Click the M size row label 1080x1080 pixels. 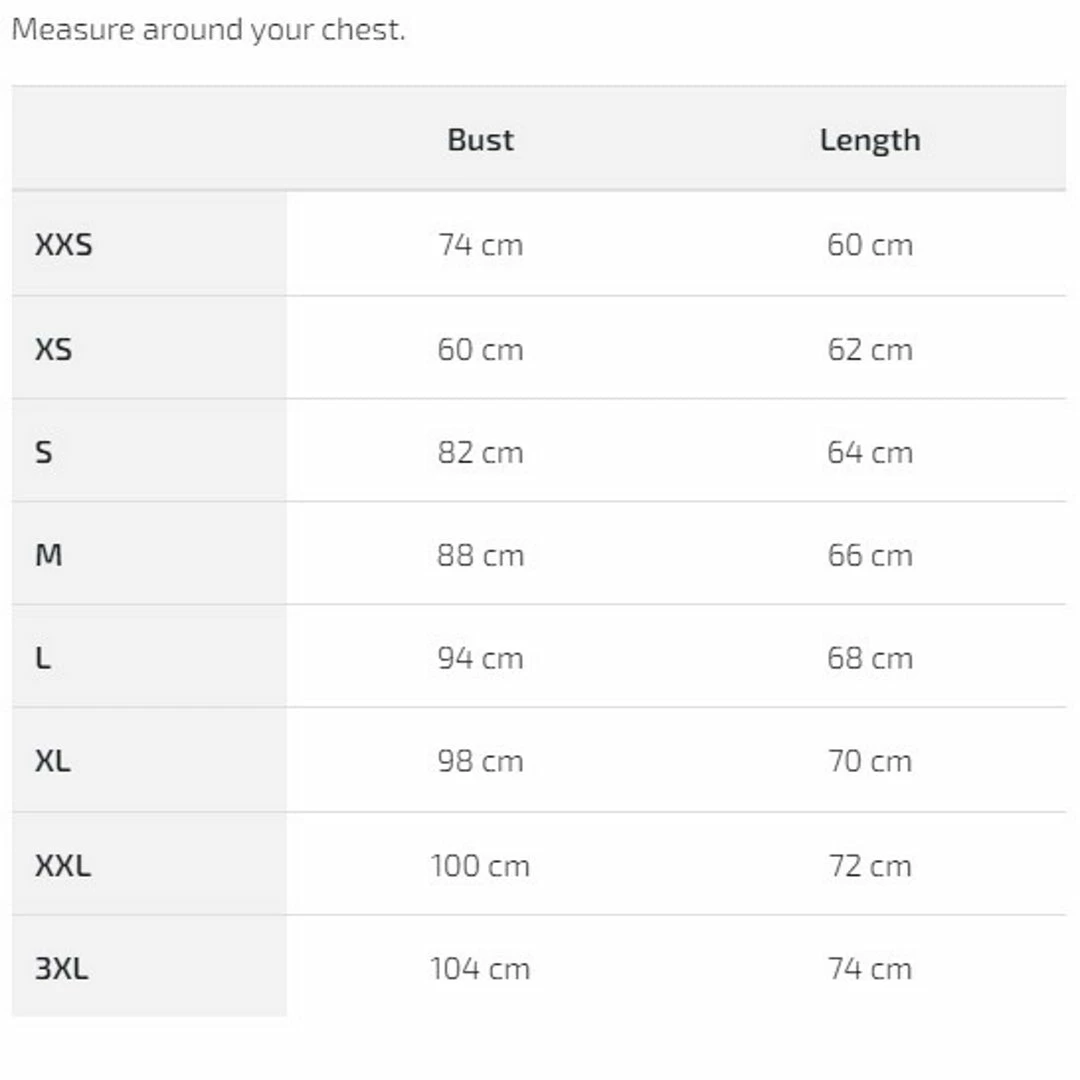point(49,555)
